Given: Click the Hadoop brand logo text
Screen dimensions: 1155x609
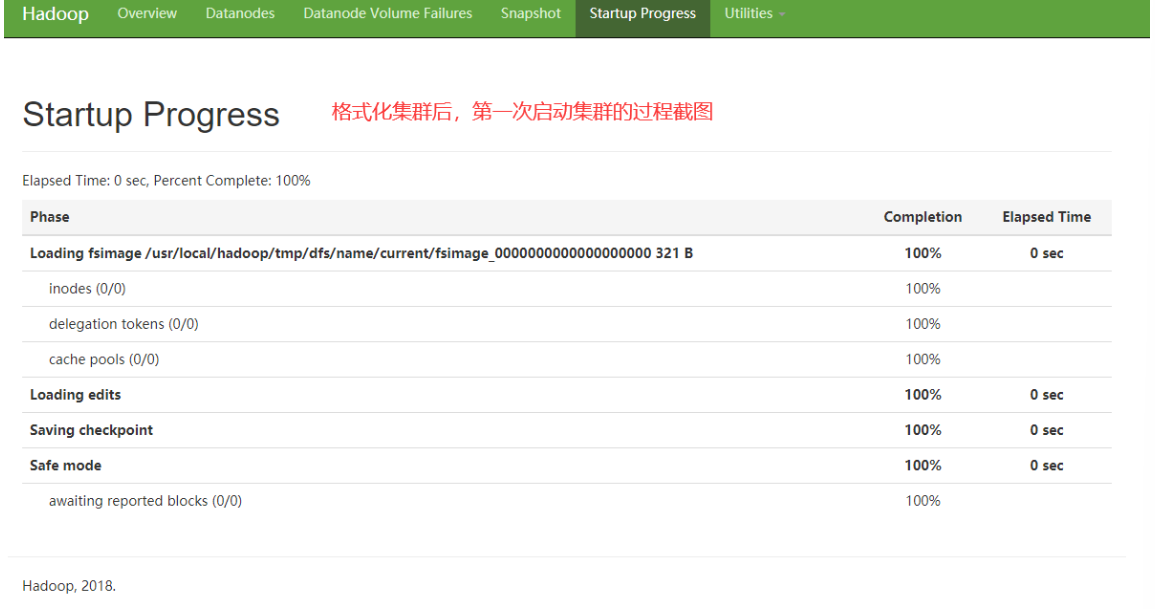Looking at the screenshot, I should coord(55,14).
